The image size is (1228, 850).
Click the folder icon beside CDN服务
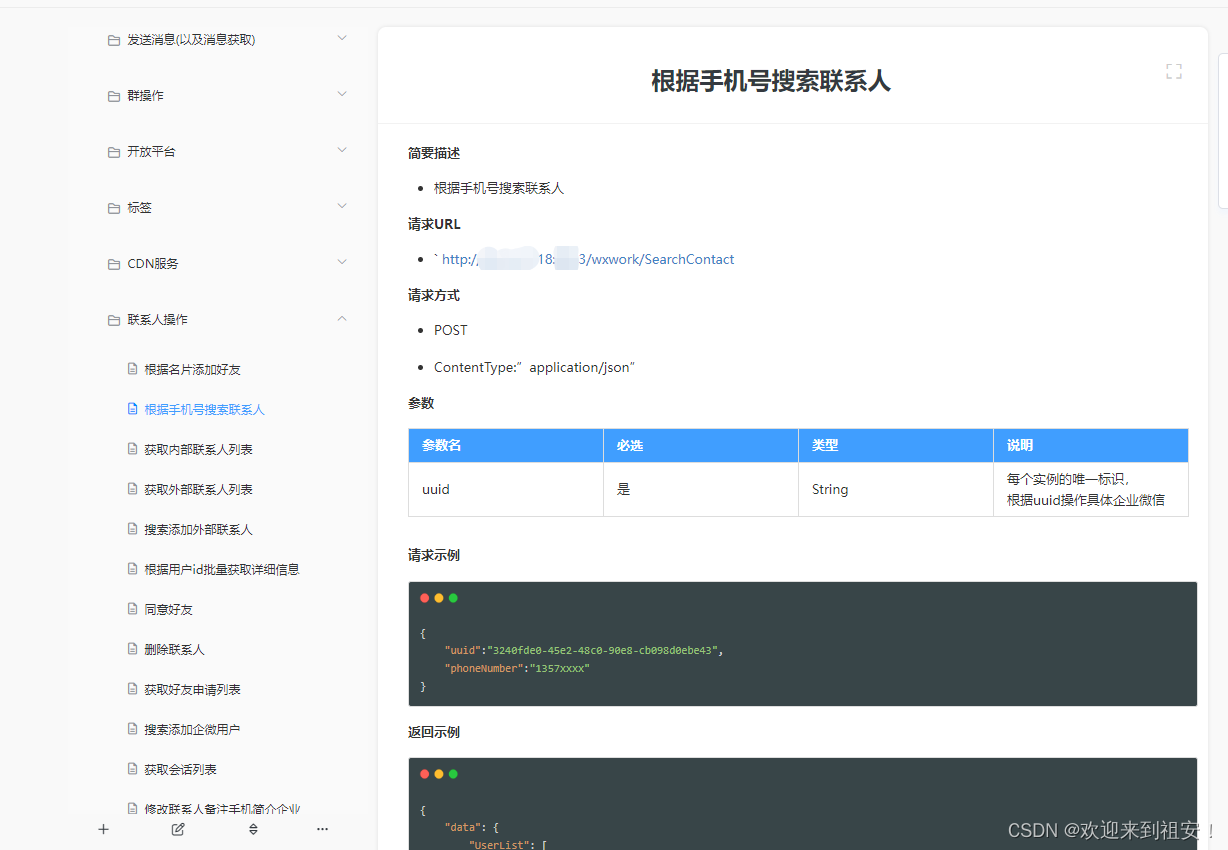113,263
